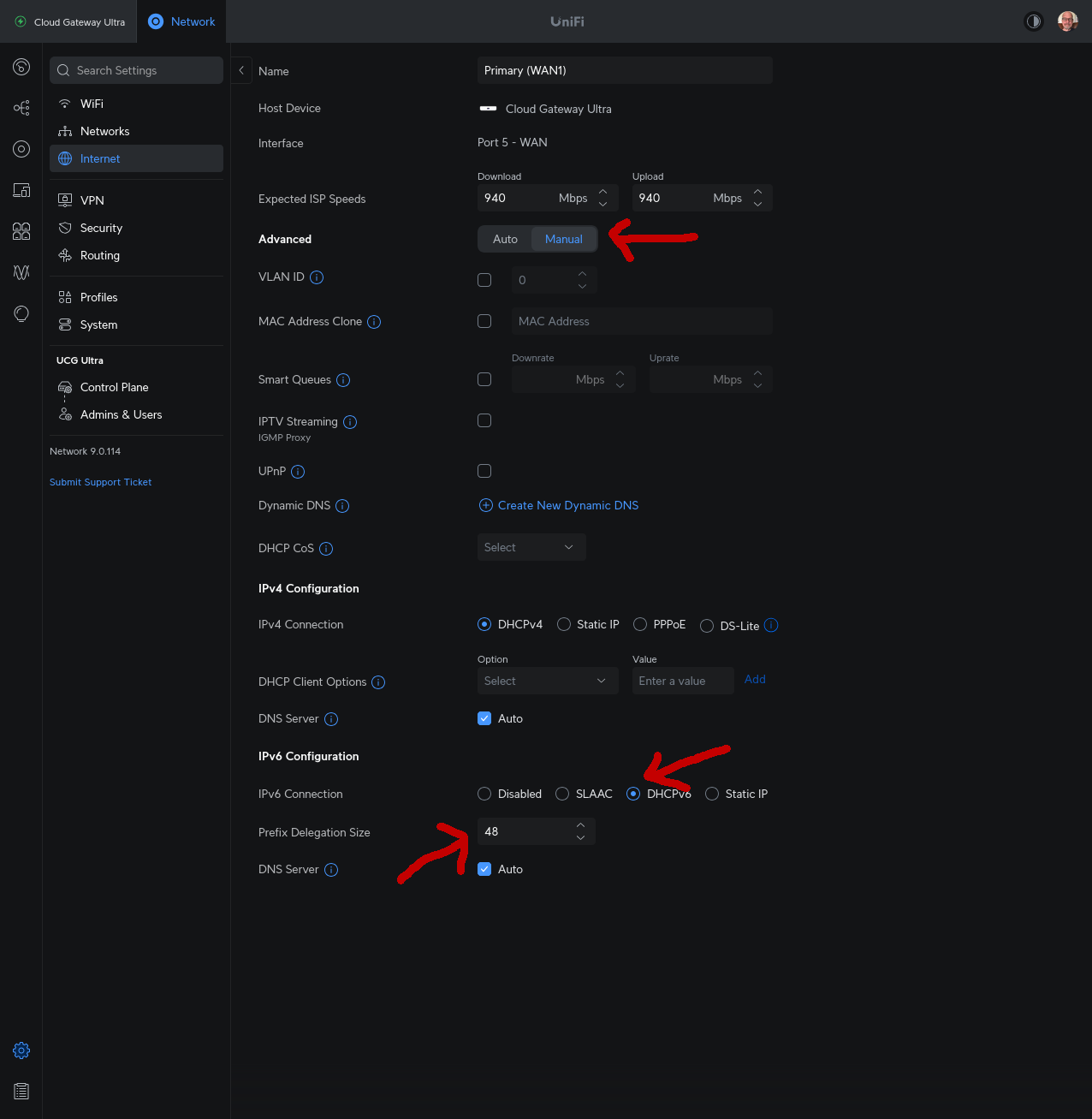The width and height of the screenshot is (1092, 1119).
Task: Show Dynamic DNS info icon
Action: coord(342,506)
